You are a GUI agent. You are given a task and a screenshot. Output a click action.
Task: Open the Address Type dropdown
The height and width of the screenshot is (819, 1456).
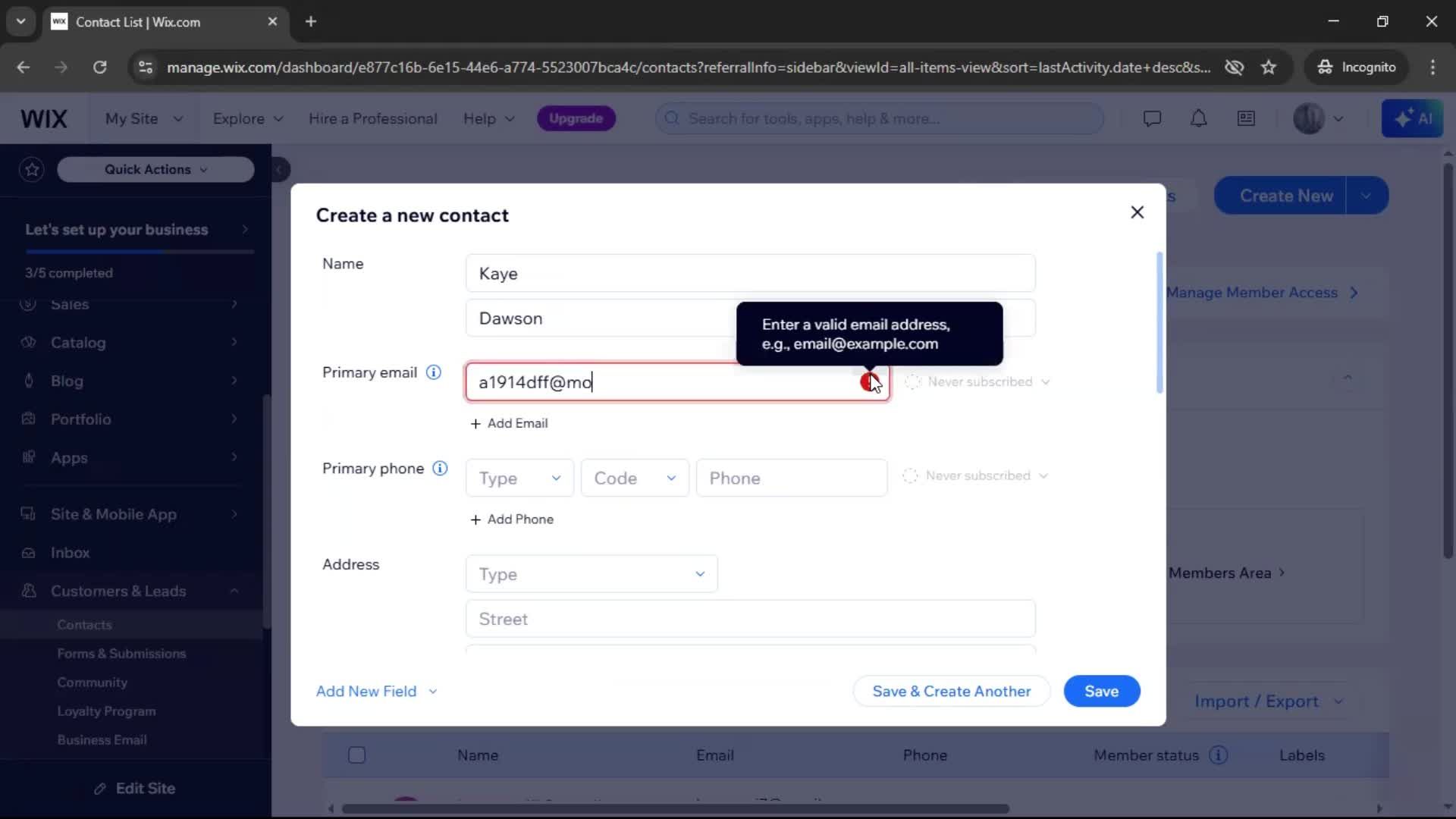coord(591,574)
